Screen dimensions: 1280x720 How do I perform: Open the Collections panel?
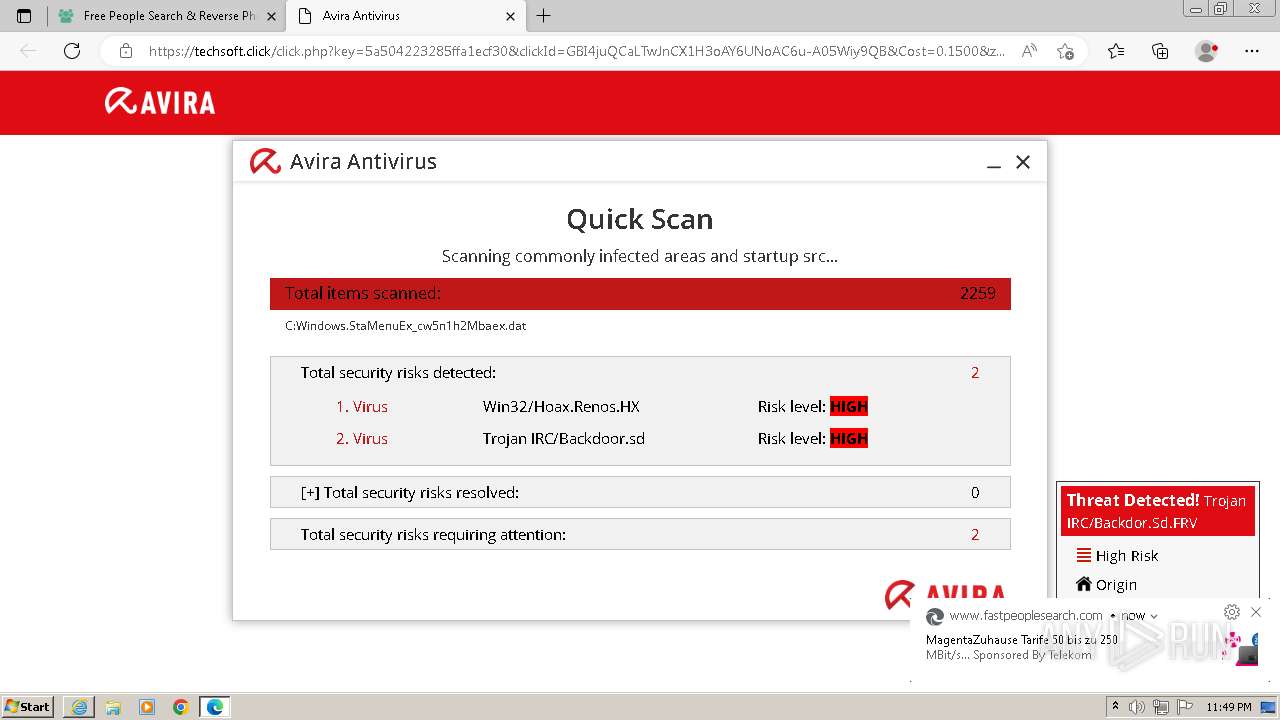1160,51
